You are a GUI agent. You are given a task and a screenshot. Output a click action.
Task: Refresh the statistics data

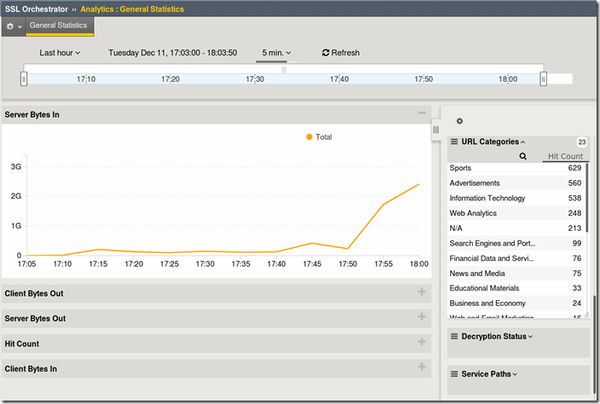coord(340,52)
